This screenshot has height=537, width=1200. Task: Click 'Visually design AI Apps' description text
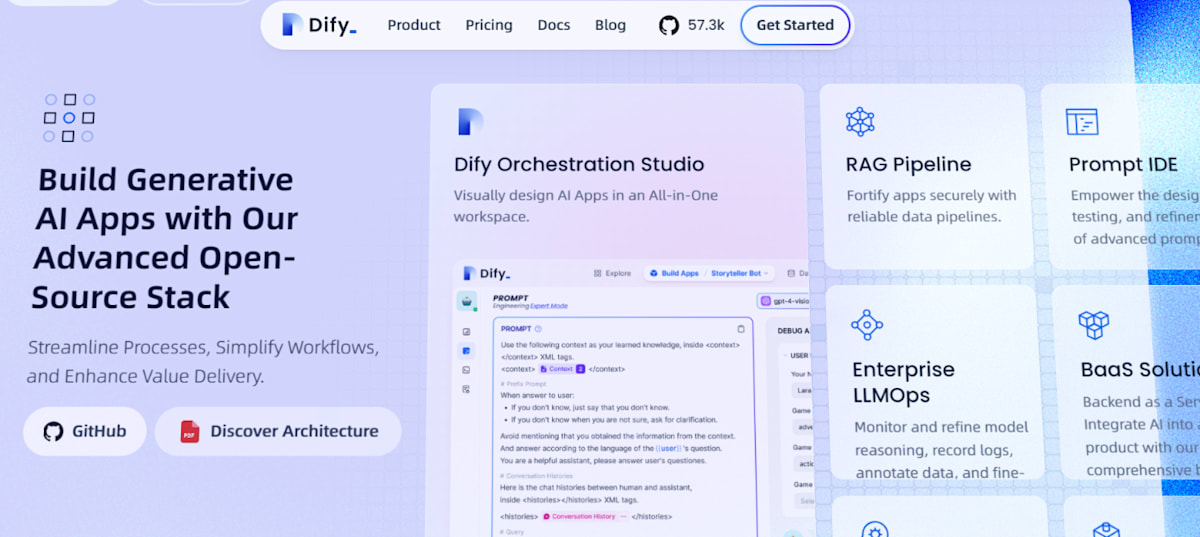pyautogui.click(x=586, y=206)
